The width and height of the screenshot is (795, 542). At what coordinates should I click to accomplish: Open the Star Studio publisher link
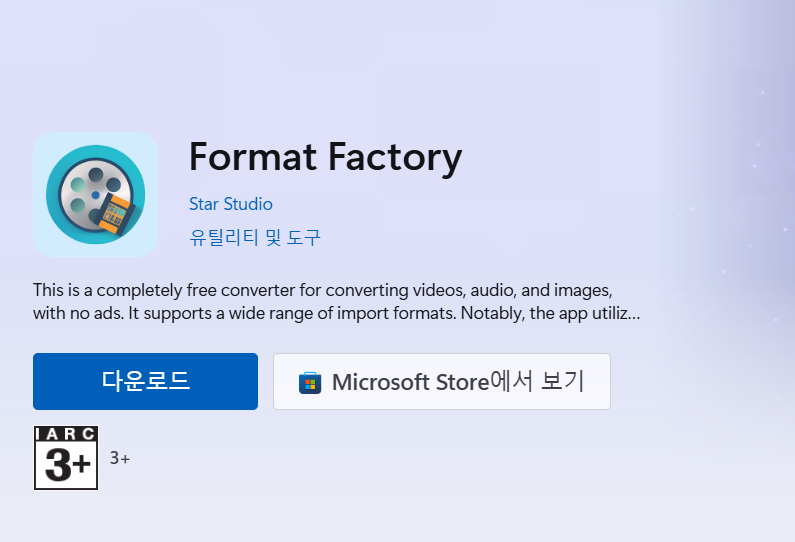(x=231, y=204)
